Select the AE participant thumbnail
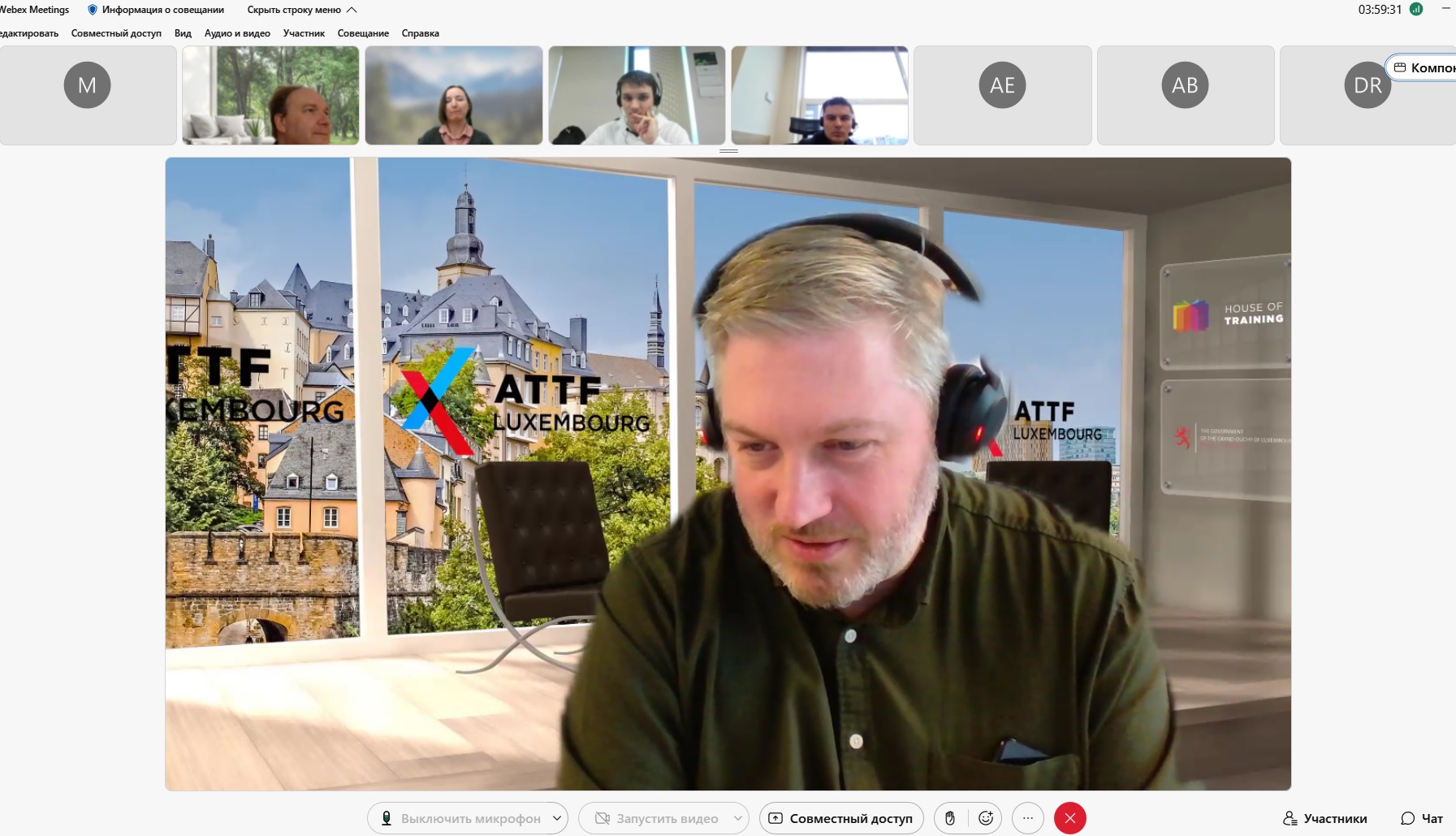Viewport: 1456px width, 836px height. pyautogui.click(x=1002, y=95)
